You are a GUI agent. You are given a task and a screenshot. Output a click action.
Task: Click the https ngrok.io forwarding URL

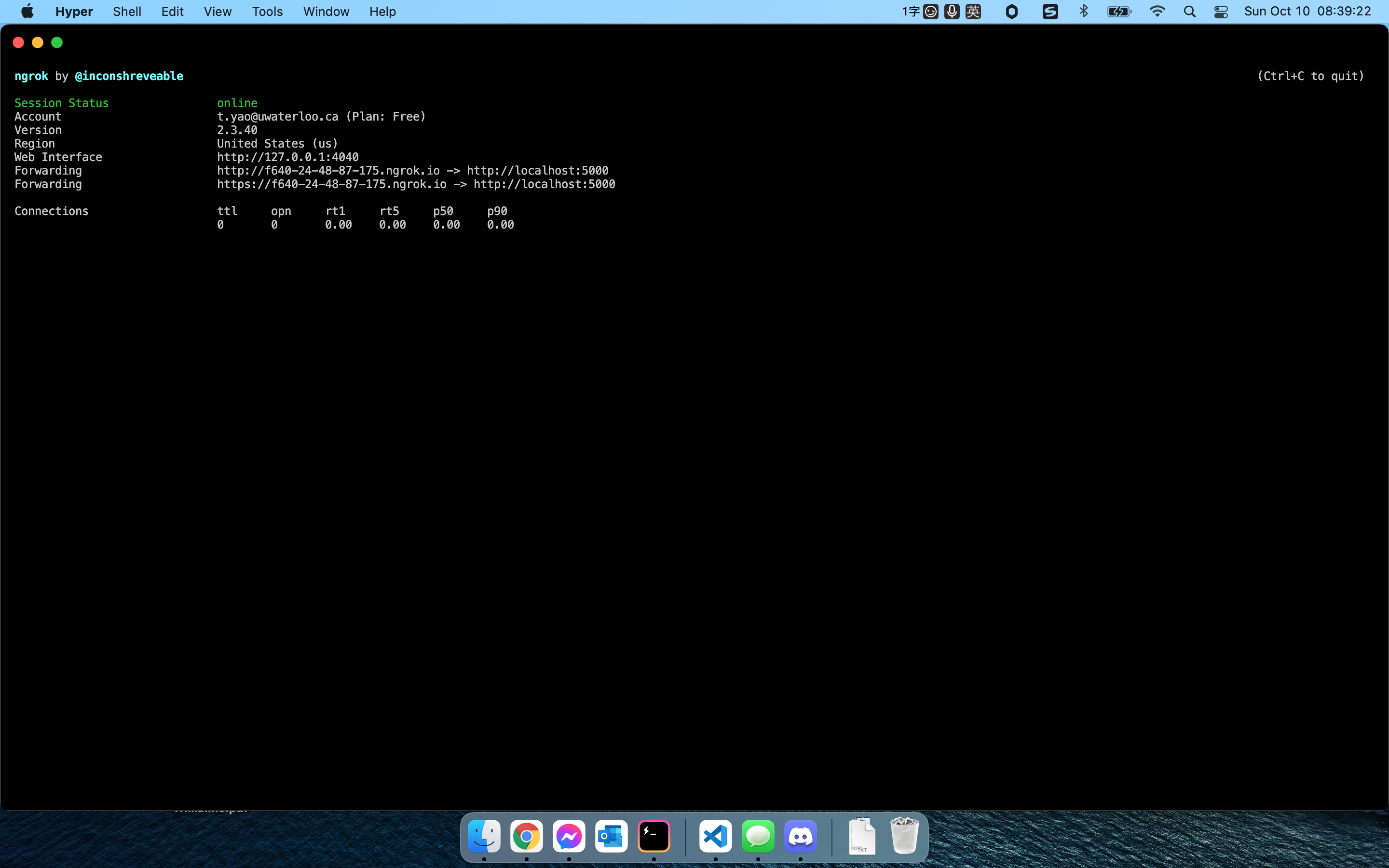[x=331, y=184]
